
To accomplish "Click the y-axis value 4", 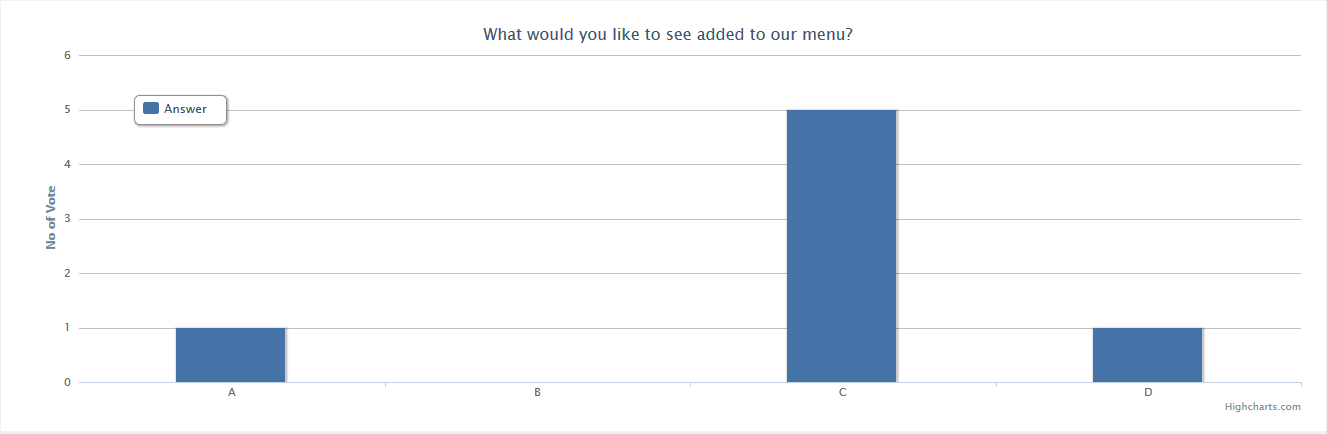I will coord(67,164).
